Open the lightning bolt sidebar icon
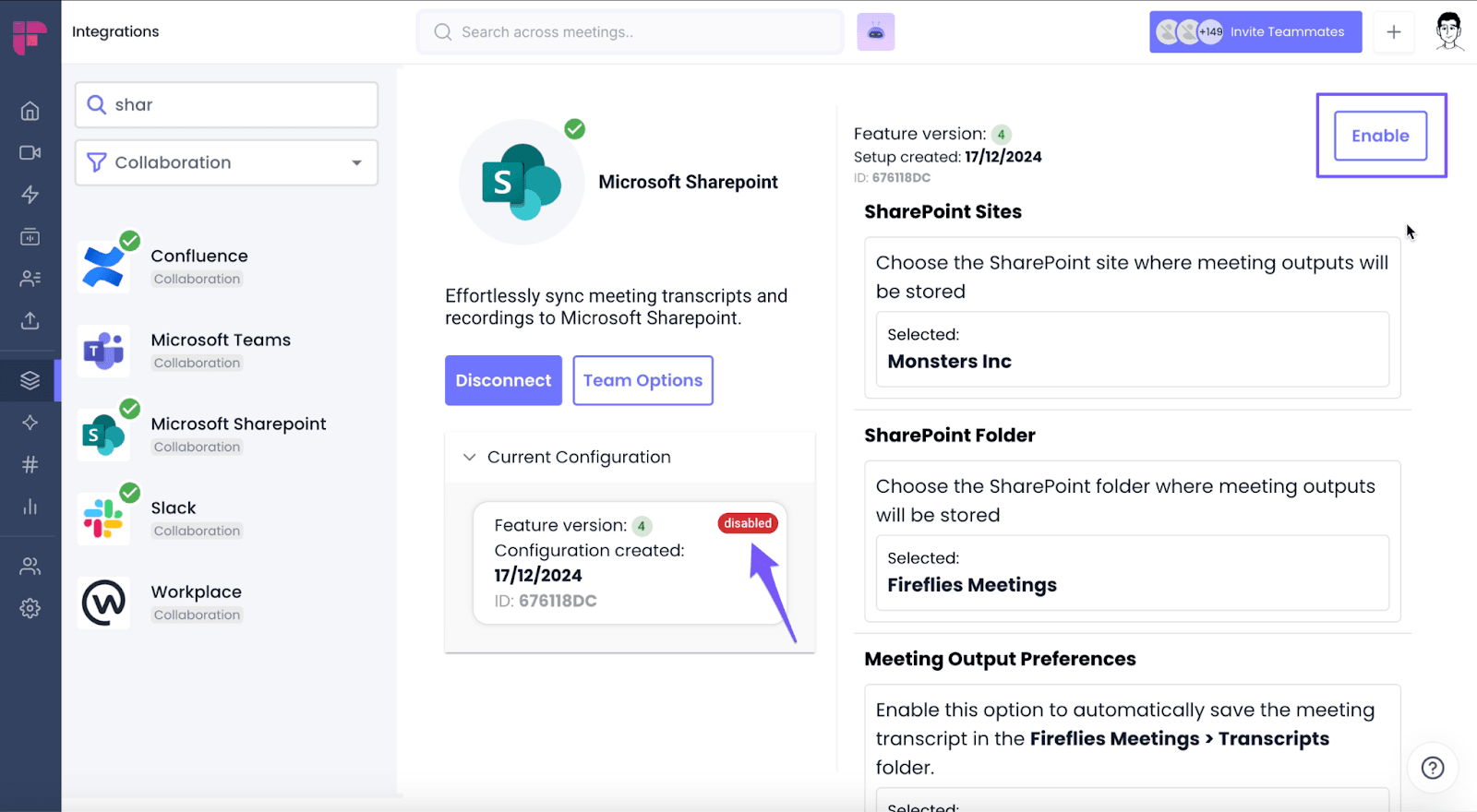Image resolution: width=1477 pixels, height=812 pixels. [30, 195]
